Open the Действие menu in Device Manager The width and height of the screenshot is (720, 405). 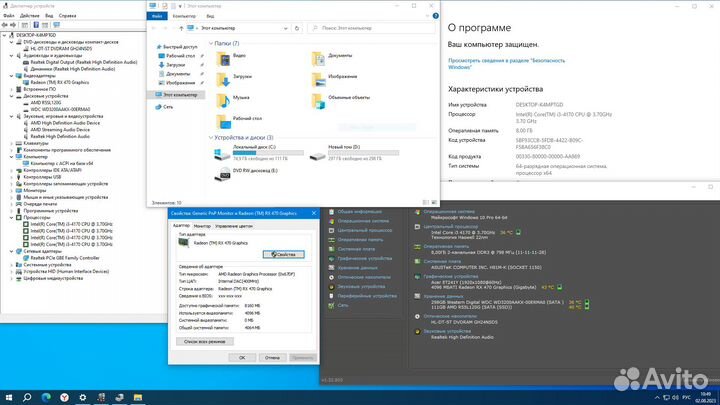[x=30, y=16]
